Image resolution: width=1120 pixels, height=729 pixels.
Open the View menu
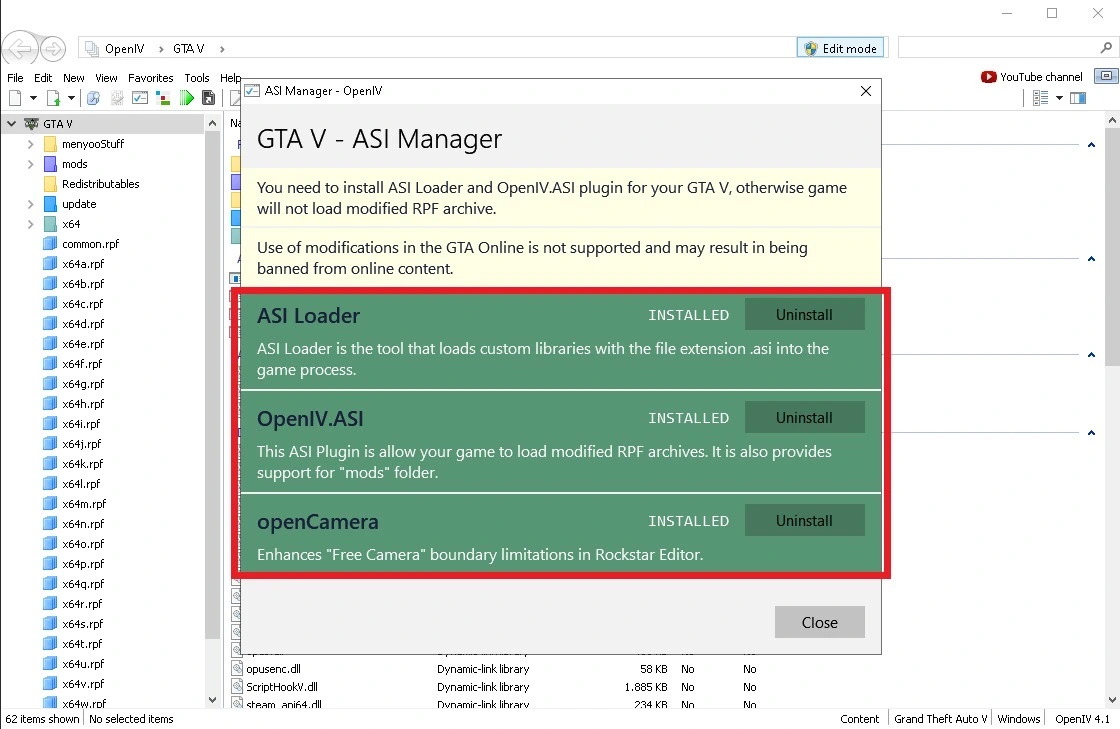pos(106,78)
